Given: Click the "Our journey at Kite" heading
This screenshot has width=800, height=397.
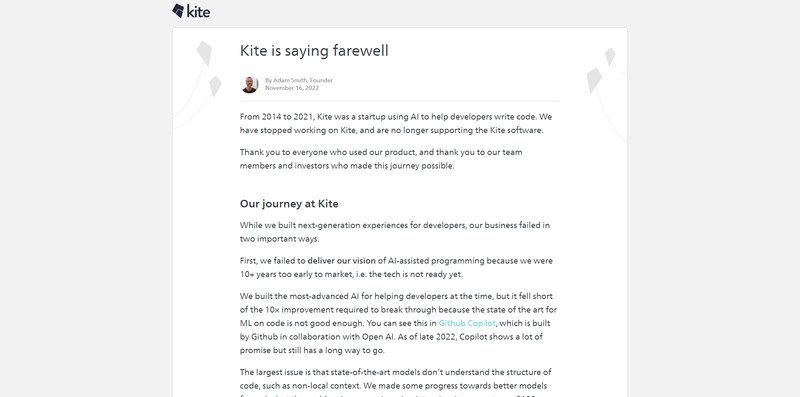Looking at the screenshot, I should tap(289, 204).
